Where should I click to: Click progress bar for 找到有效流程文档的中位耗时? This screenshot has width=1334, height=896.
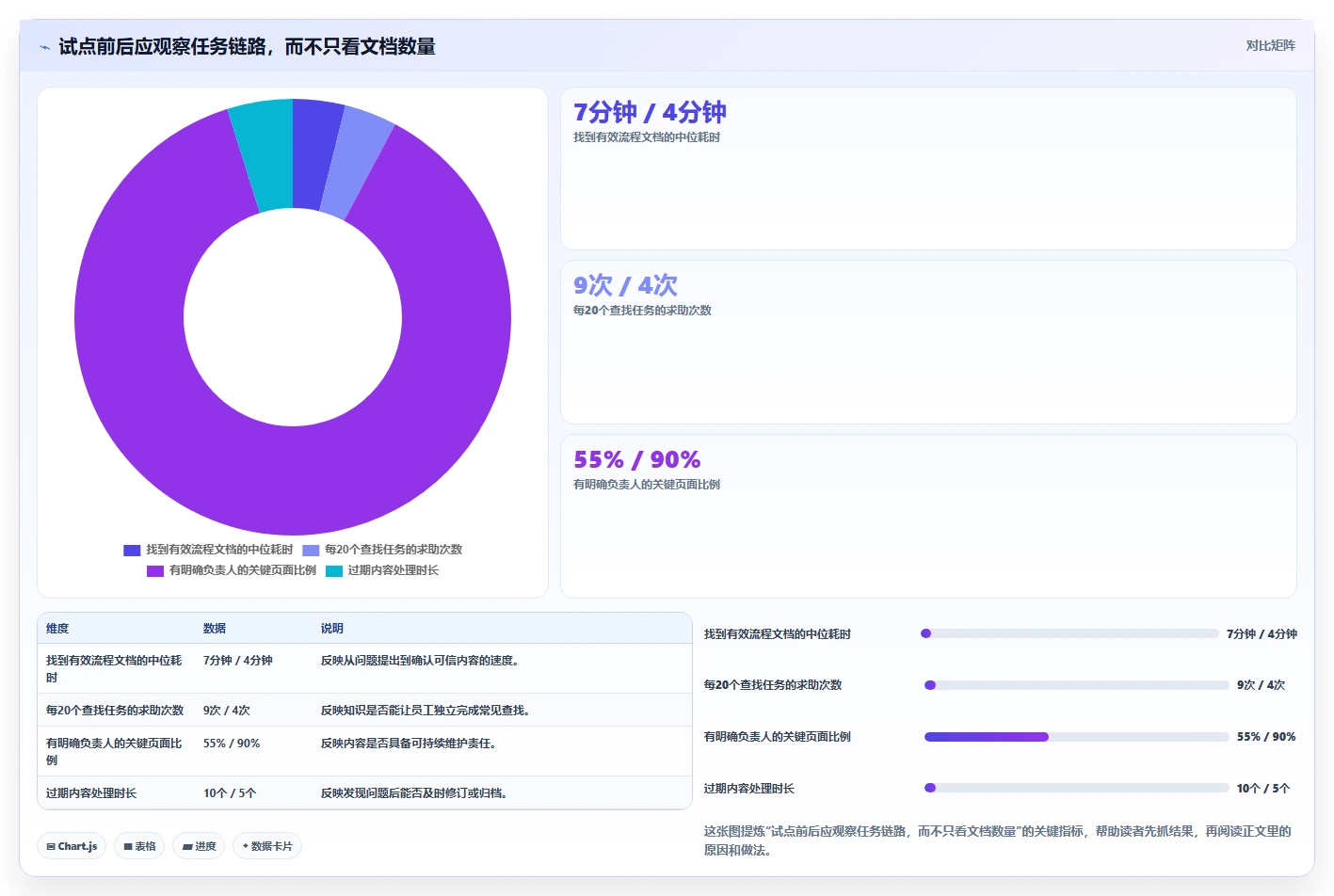pos(1069,633)
